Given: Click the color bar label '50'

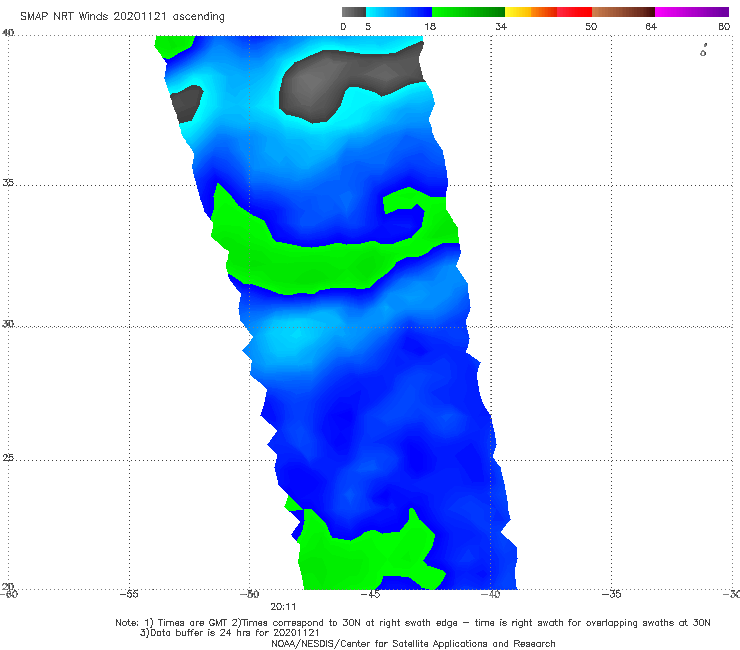Looking at the screenshot, I should (591, 26).
